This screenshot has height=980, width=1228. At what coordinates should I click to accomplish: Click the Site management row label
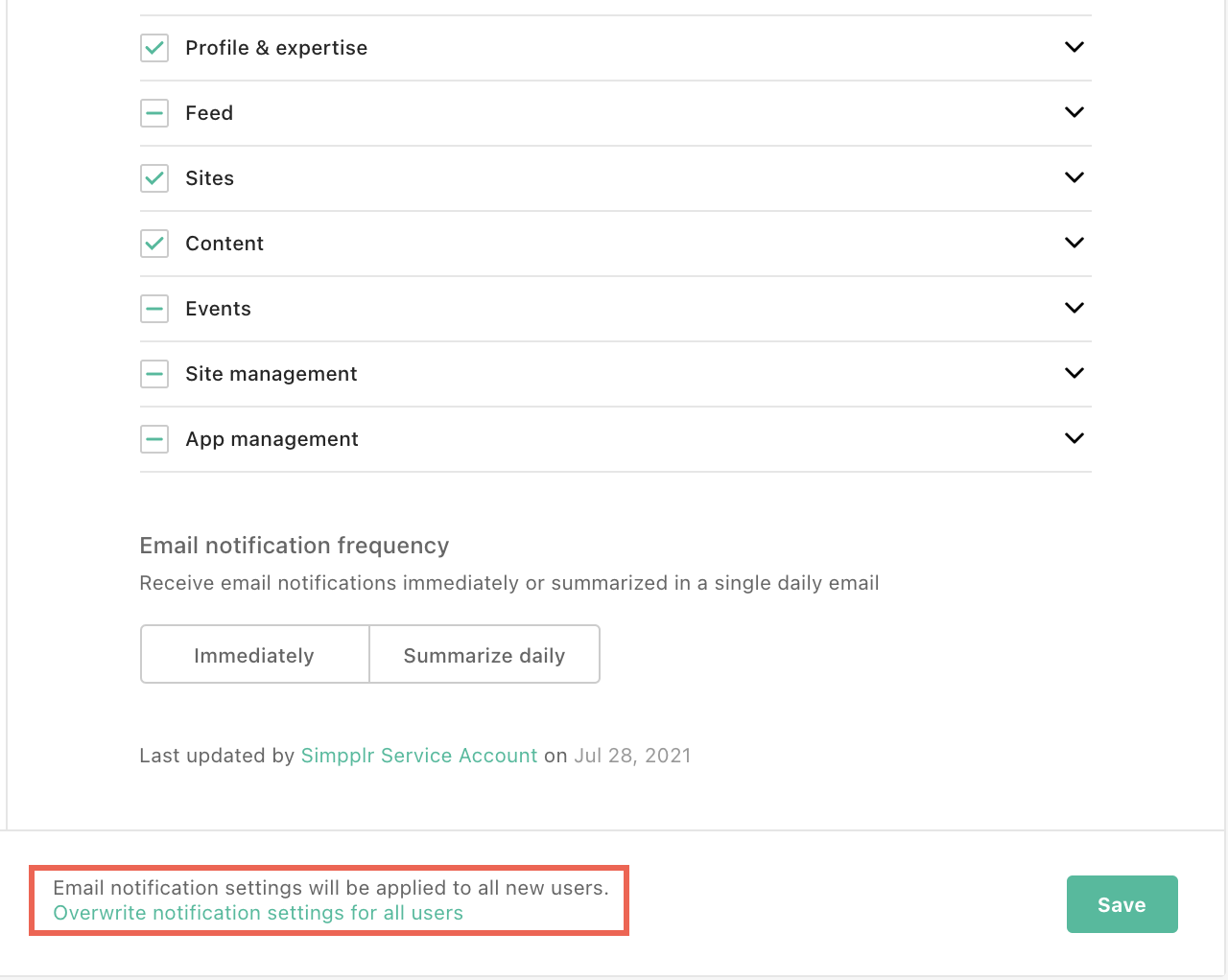[x=272, y=374]
